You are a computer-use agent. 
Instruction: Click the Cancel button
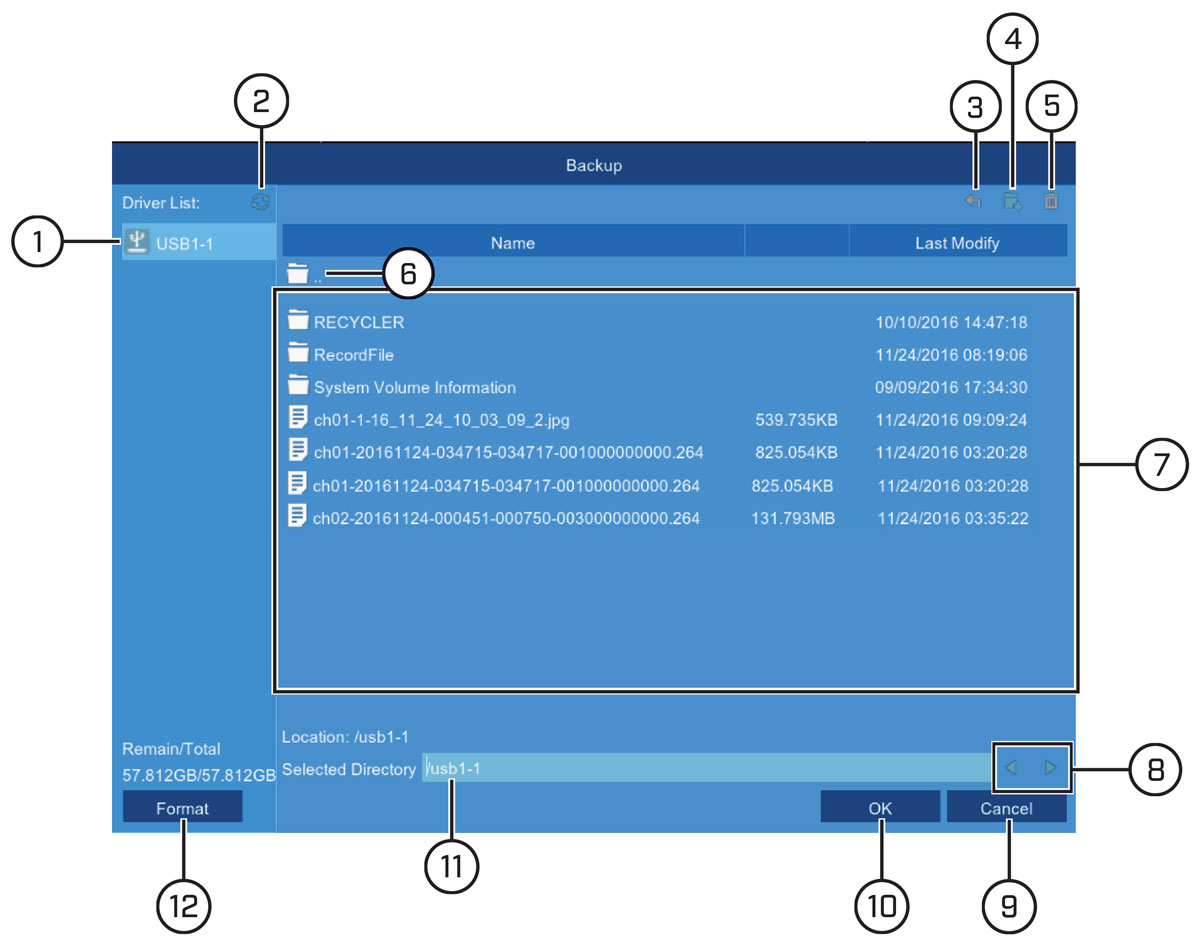tap(1006, 808)
